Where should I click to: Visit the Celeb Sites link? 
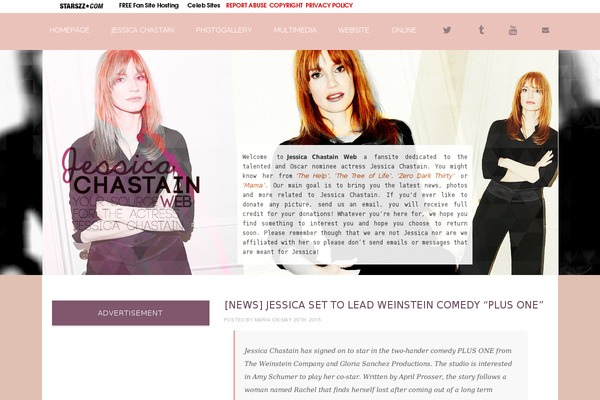[x=204, y=6]
